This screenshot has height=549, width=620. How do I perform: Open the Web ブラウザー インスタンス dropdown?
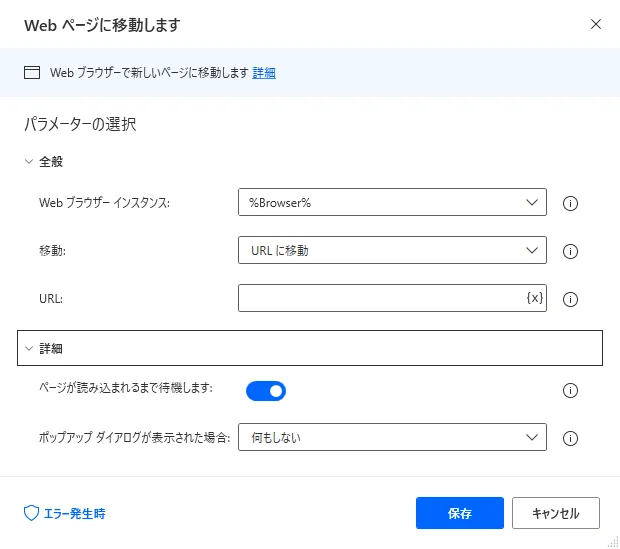pyautogui.click(x=392, y=202)
